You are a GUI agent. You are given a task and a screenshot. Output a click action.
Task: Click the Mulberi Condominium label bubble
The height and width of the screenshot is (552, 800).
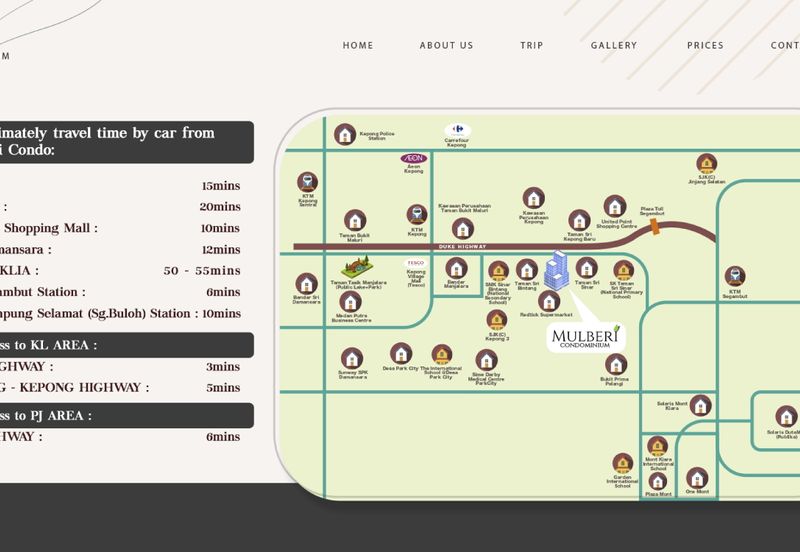coord(585,337)
